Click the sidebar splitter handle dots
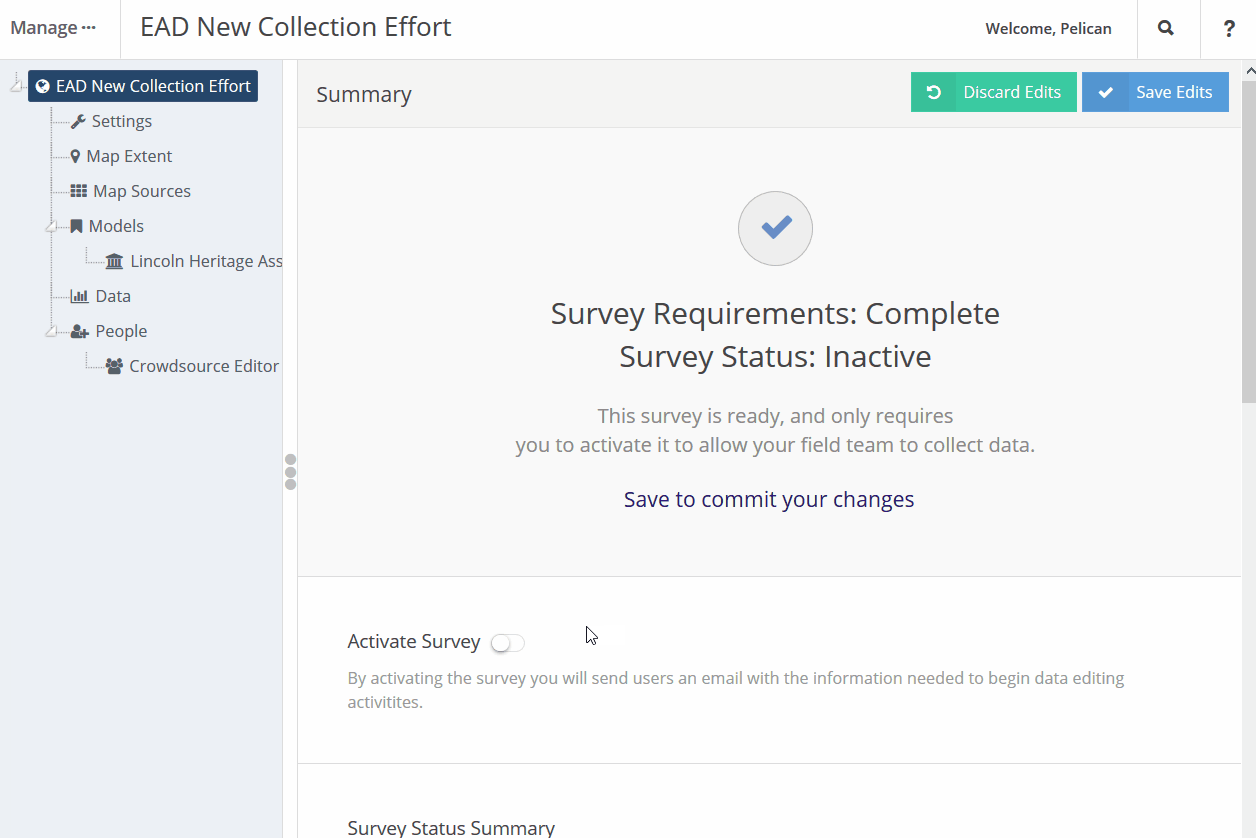This screenshot has height=838, width=1256. 291,472
